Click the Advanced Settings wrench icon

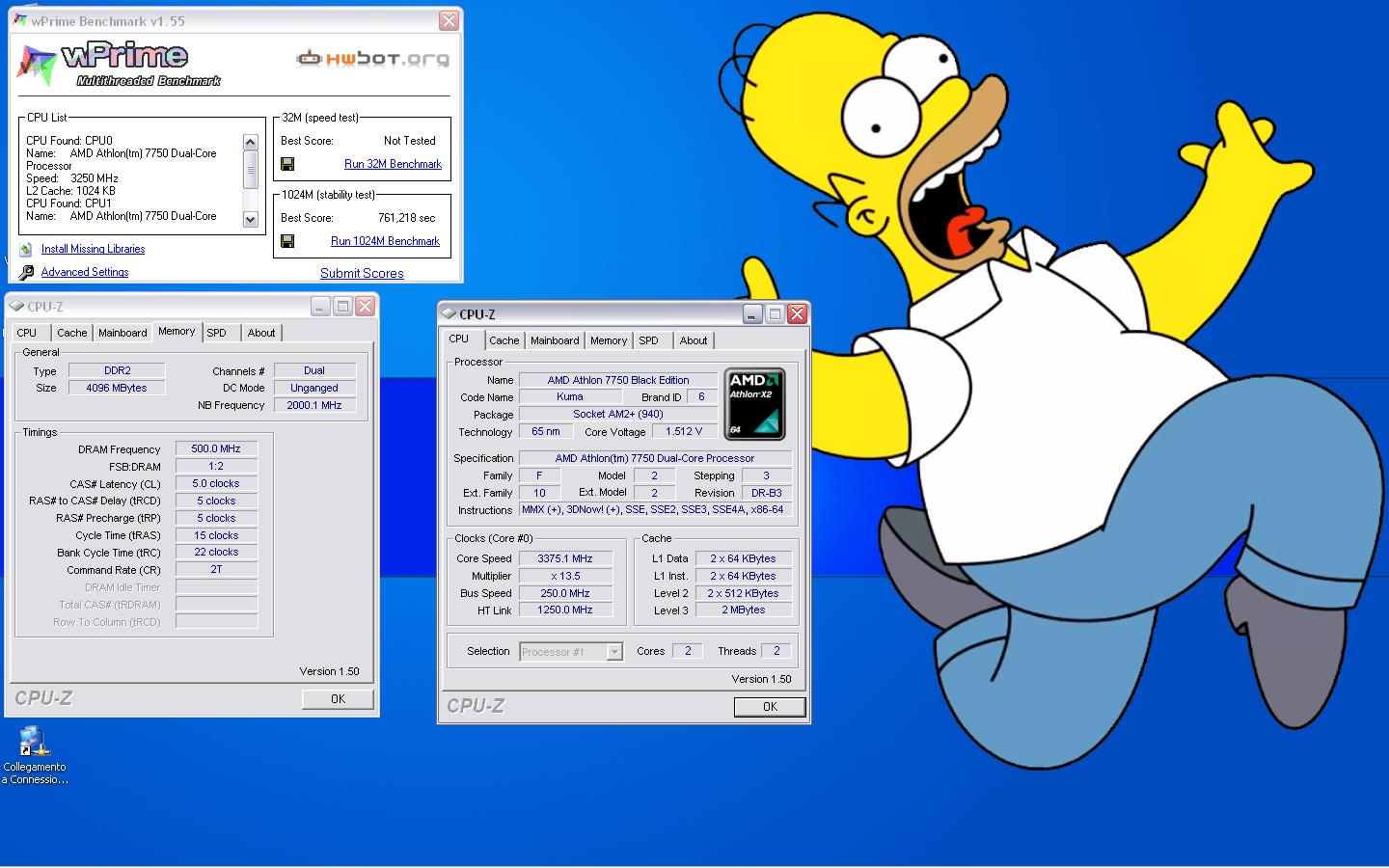[x=26, y=273]
